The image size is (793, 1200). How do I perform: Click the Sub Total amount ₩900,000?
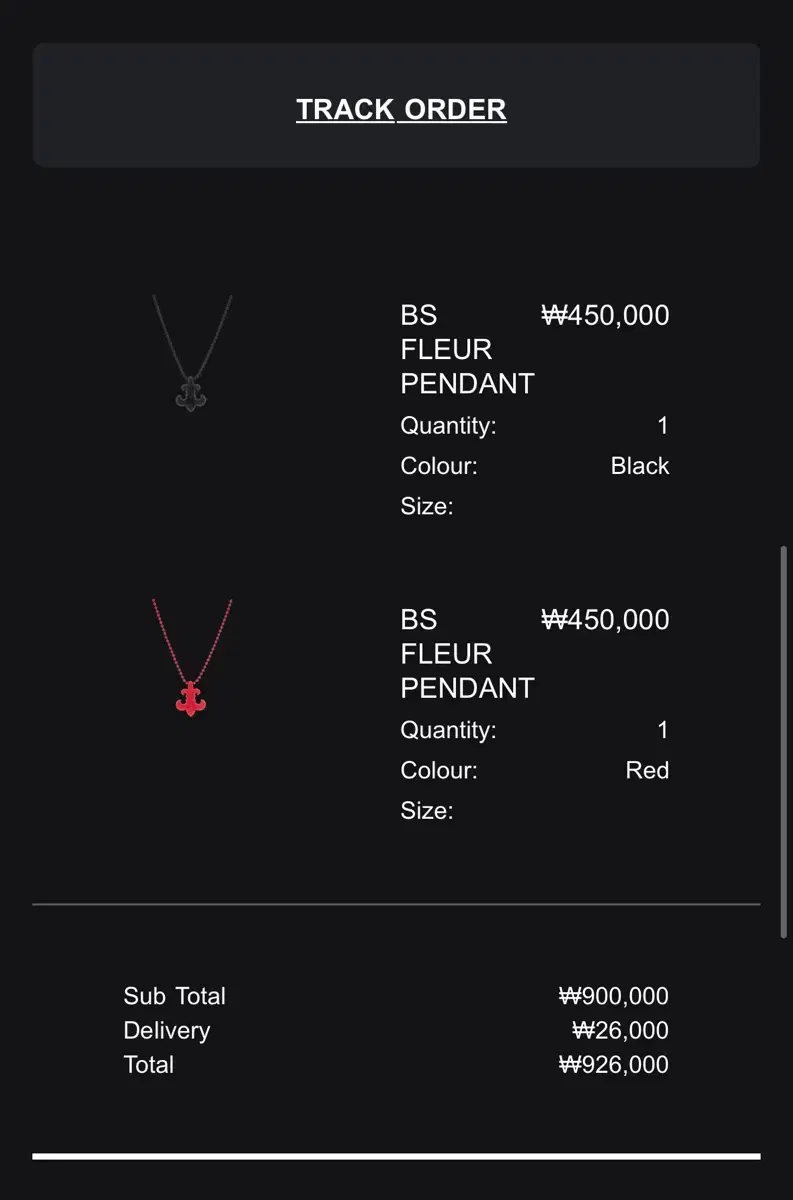point(614,996)
